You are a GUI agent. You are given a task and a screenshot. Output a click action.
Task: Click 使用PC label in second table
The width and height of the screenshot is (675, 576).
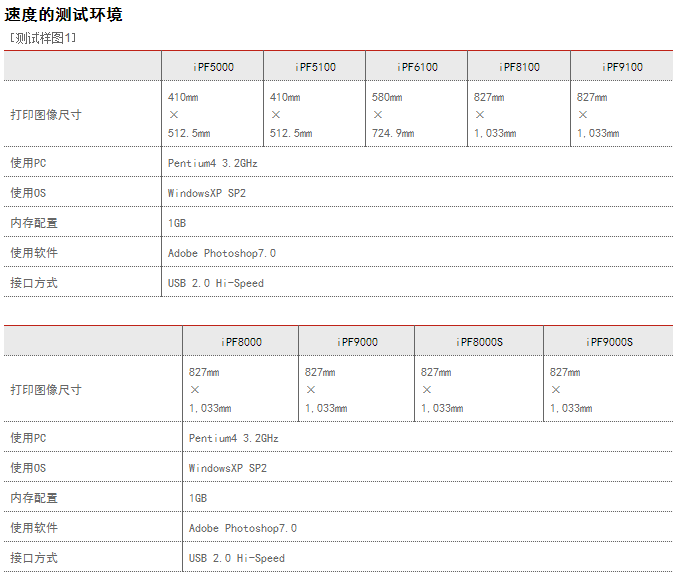(28, 438)
